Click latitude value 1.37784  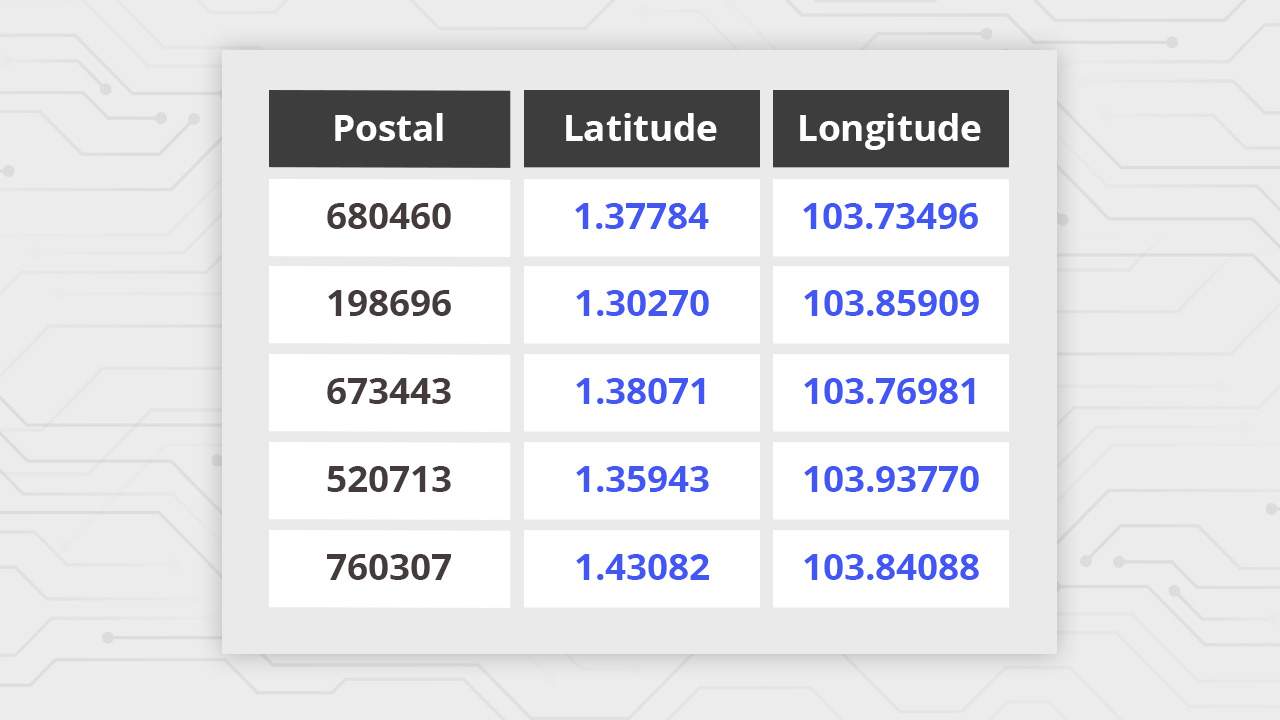[641, 217]
